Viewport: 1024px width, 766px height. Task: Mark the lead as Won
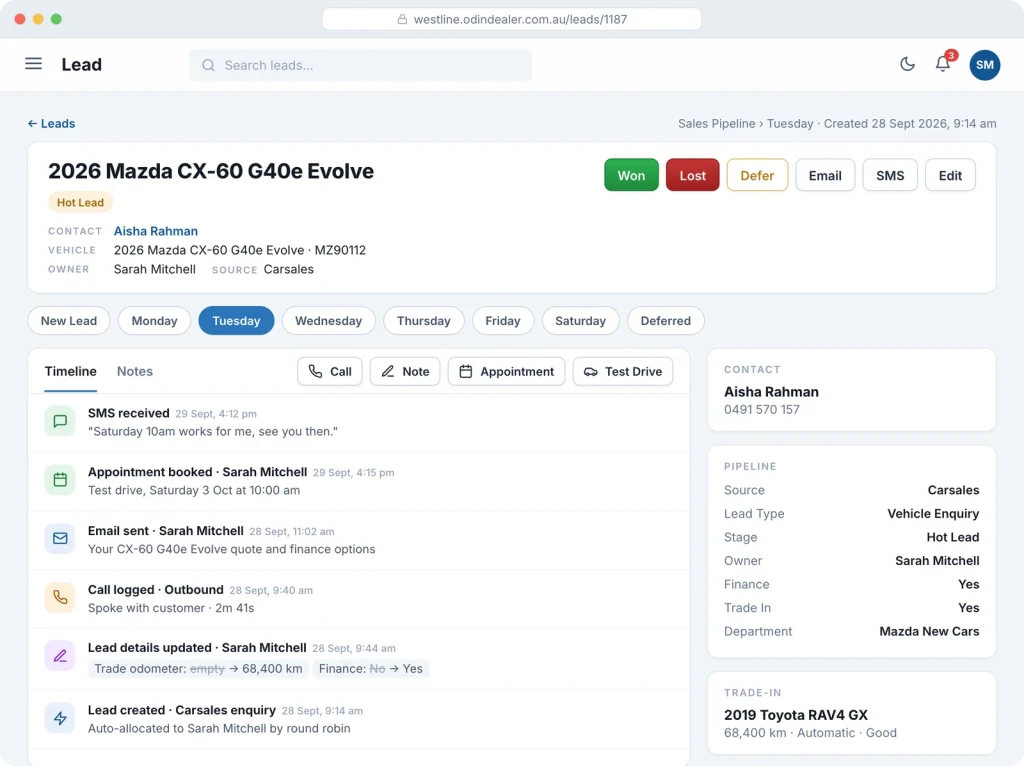631,175
